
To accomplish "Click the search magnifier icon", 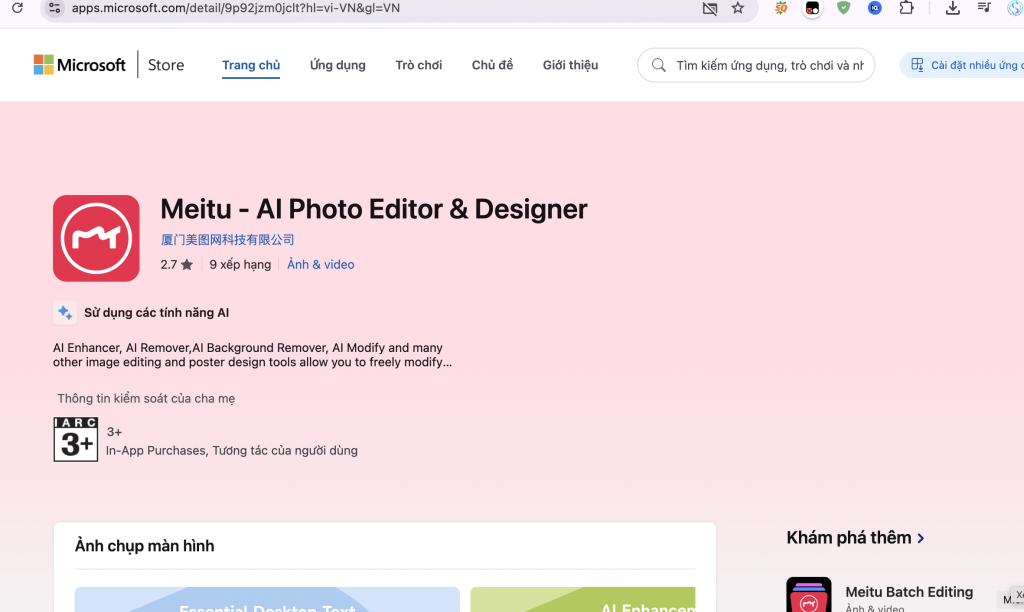I will [659, 65].
